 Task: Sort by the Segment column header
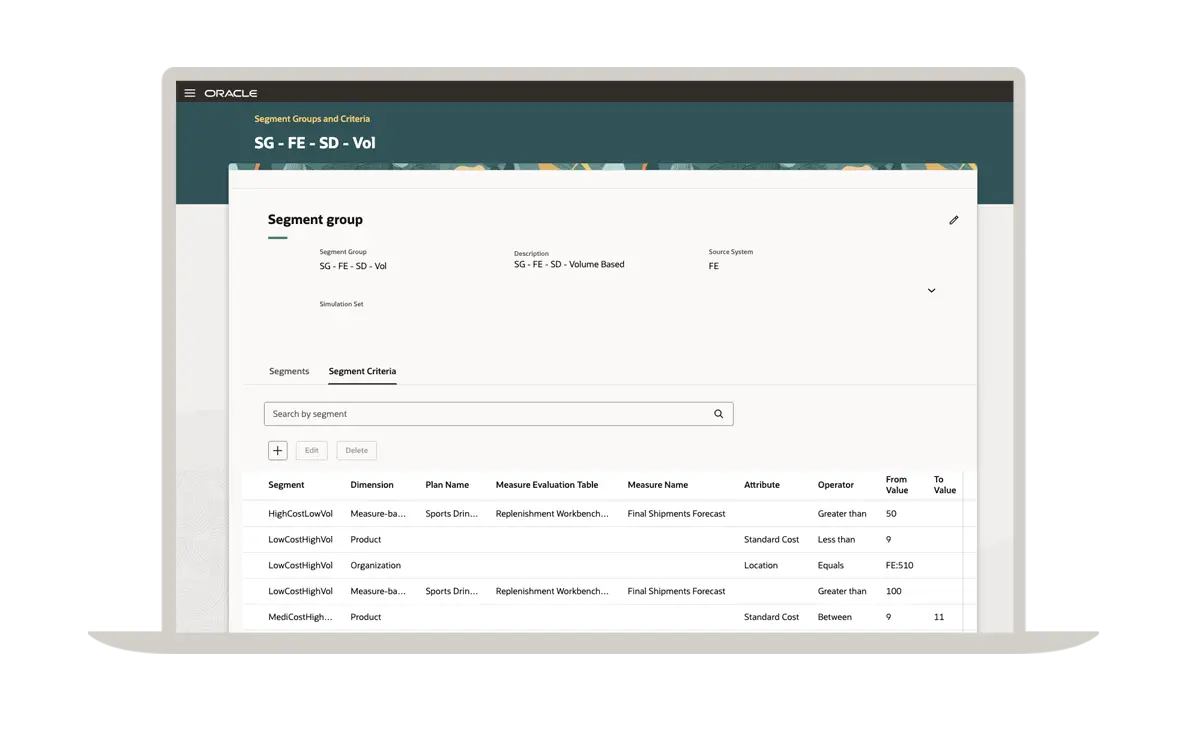[286, 485]
